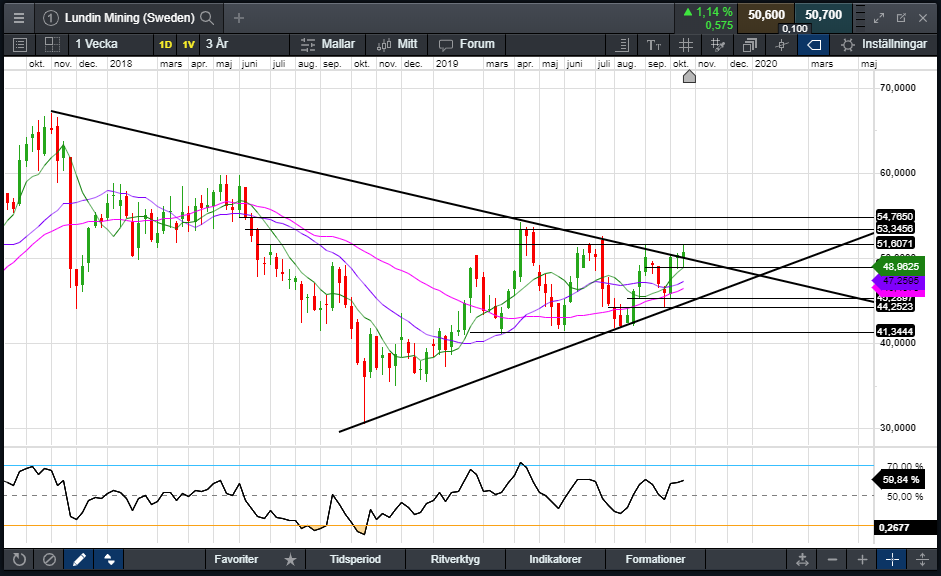Viewport: 941px width, 576px height.
Task: Open the order depth ladder icon
Action: [x=859, y=18]
